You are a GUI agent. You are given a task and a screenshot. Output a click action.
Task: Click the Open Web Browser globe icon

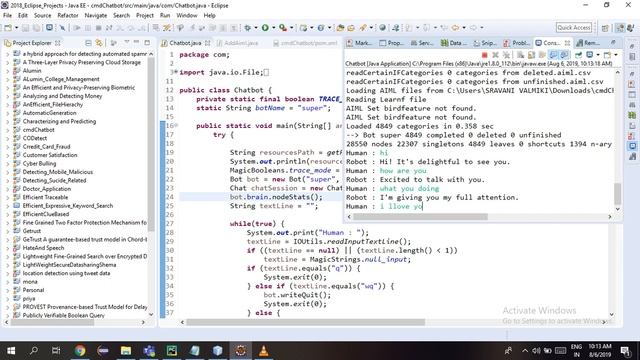[x=382, y=28]
